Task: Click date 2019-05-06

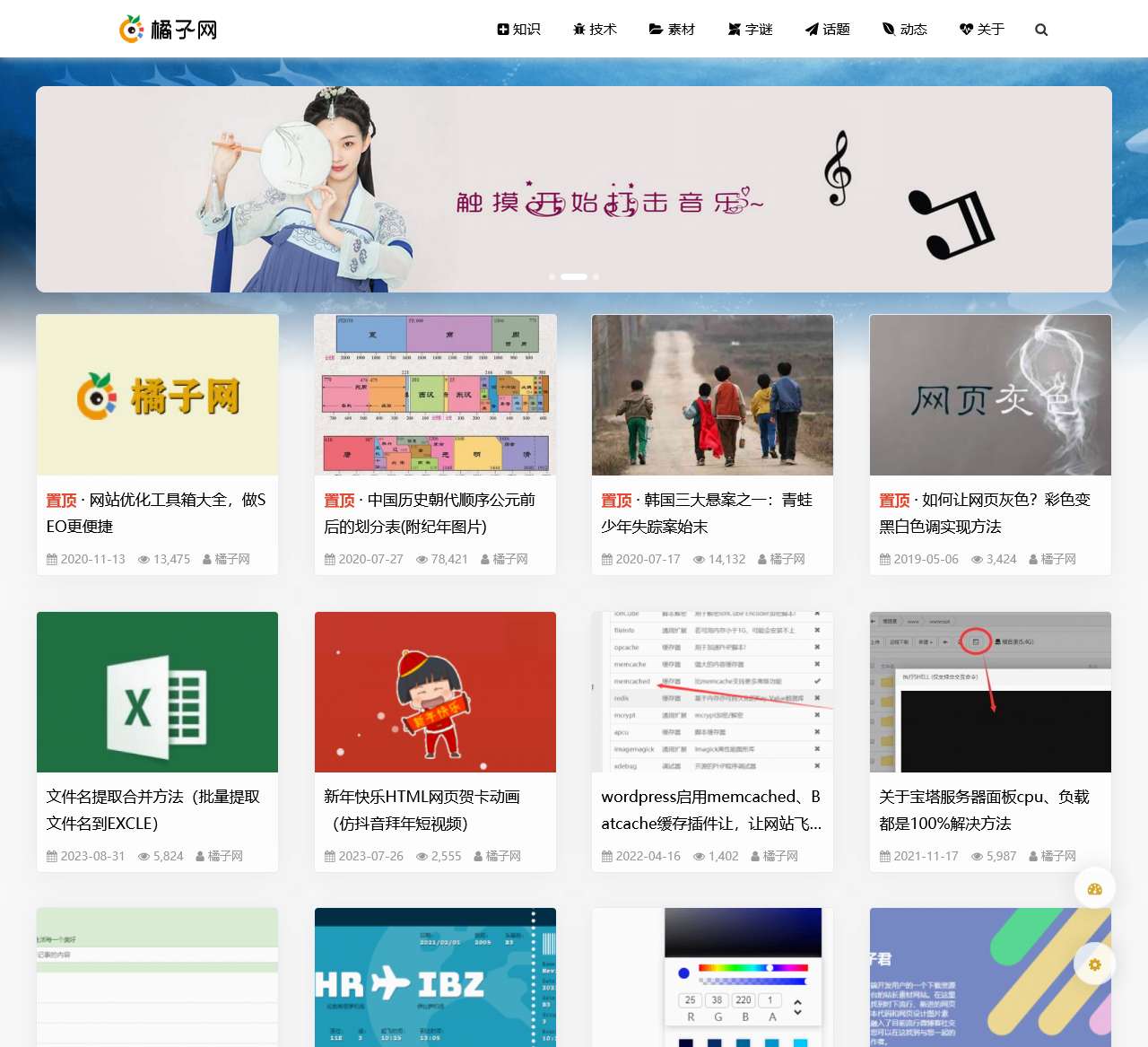Action: point(926,559)
